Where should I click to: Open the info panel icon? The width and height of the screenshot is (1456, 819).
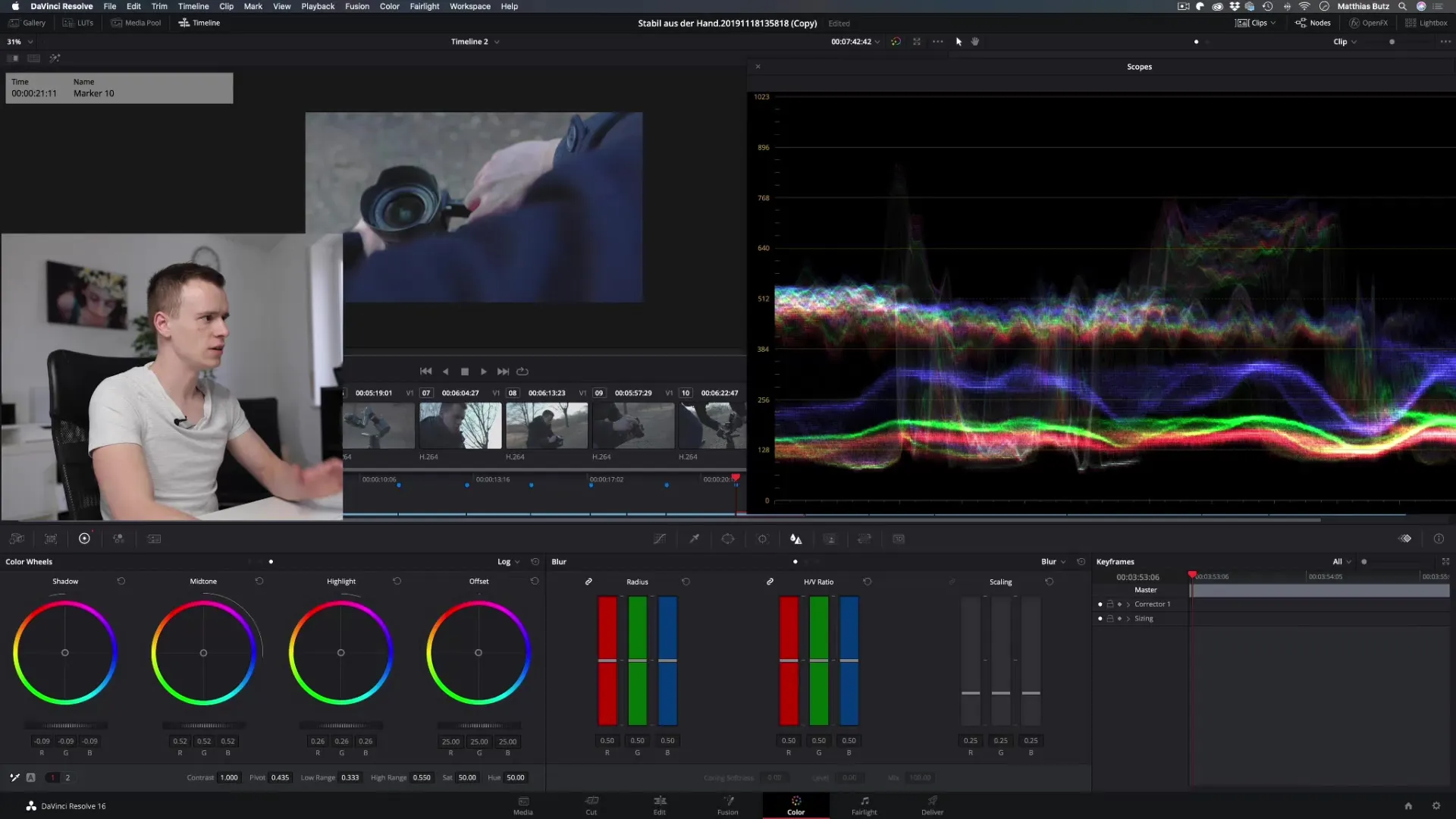1439,538
